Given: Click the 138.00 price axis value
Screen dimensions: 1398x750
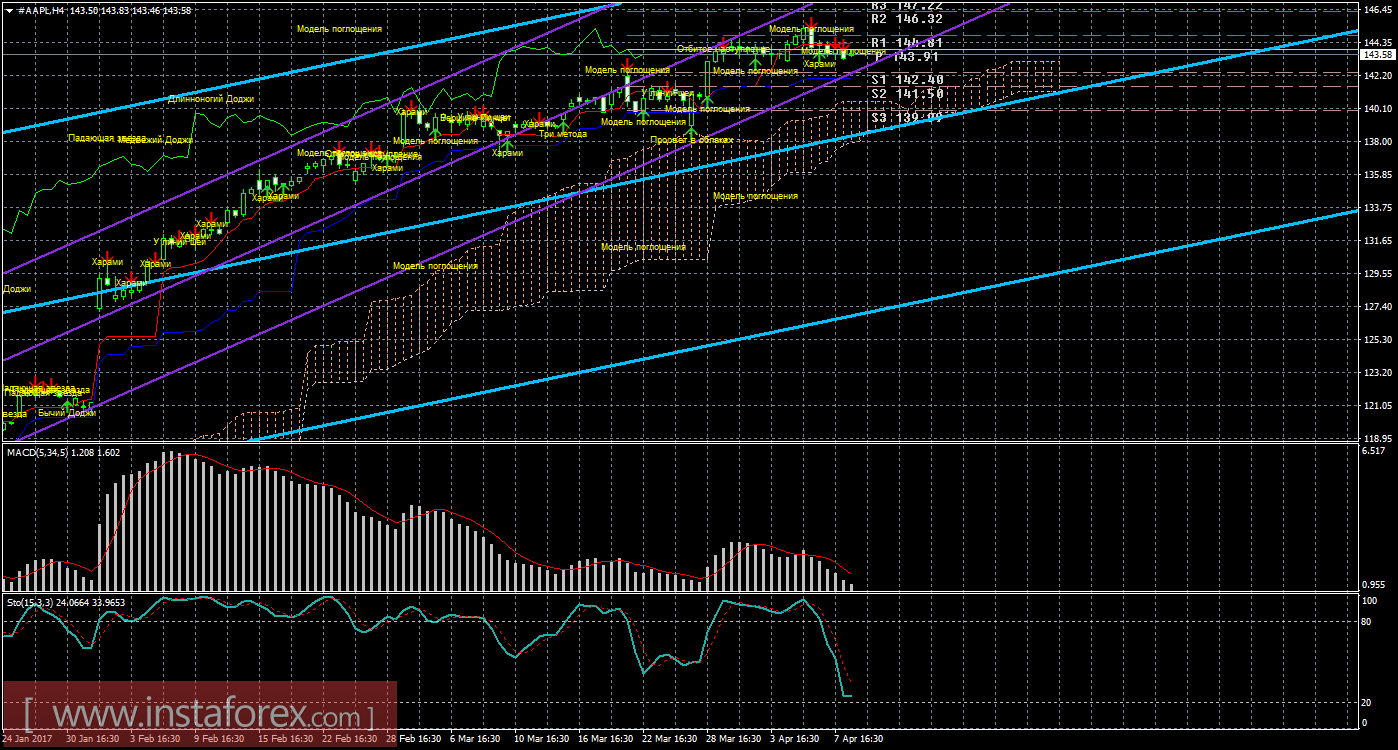Looking at the screenshot, I should [x=1378, y=141].
